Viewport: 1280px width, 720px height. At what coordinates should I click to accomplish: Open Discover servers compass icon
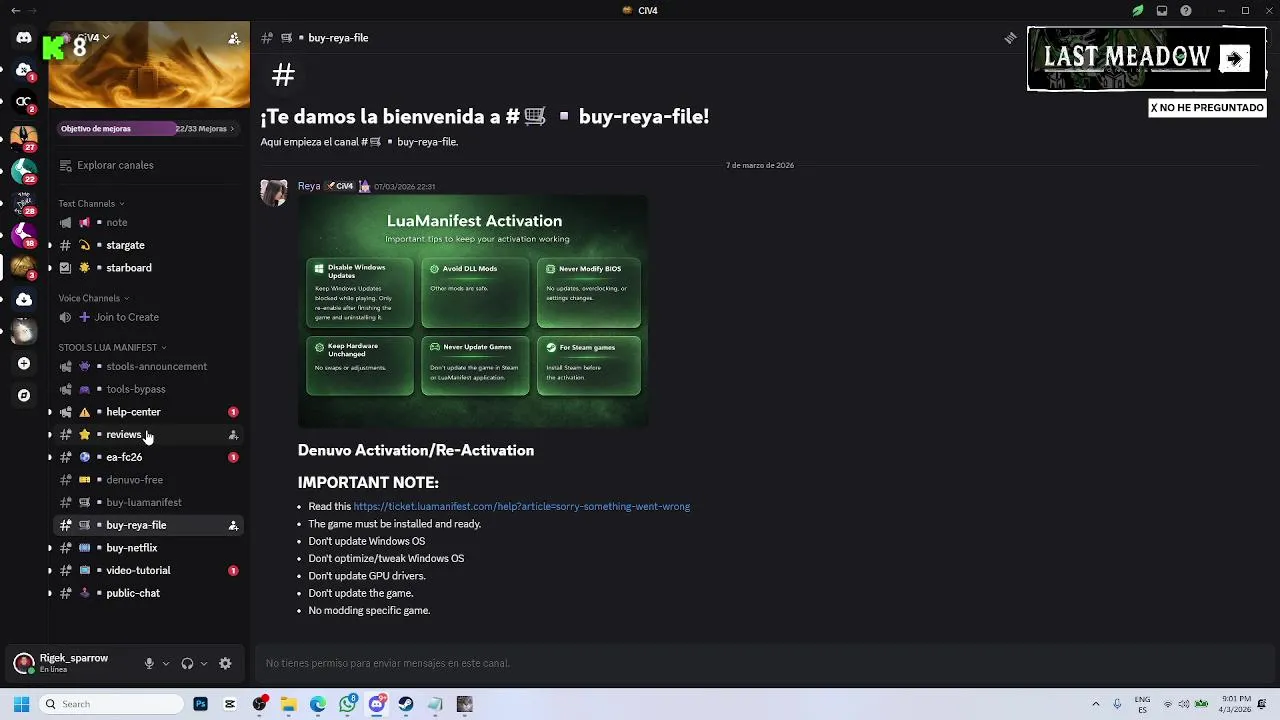tap(24, 396)
